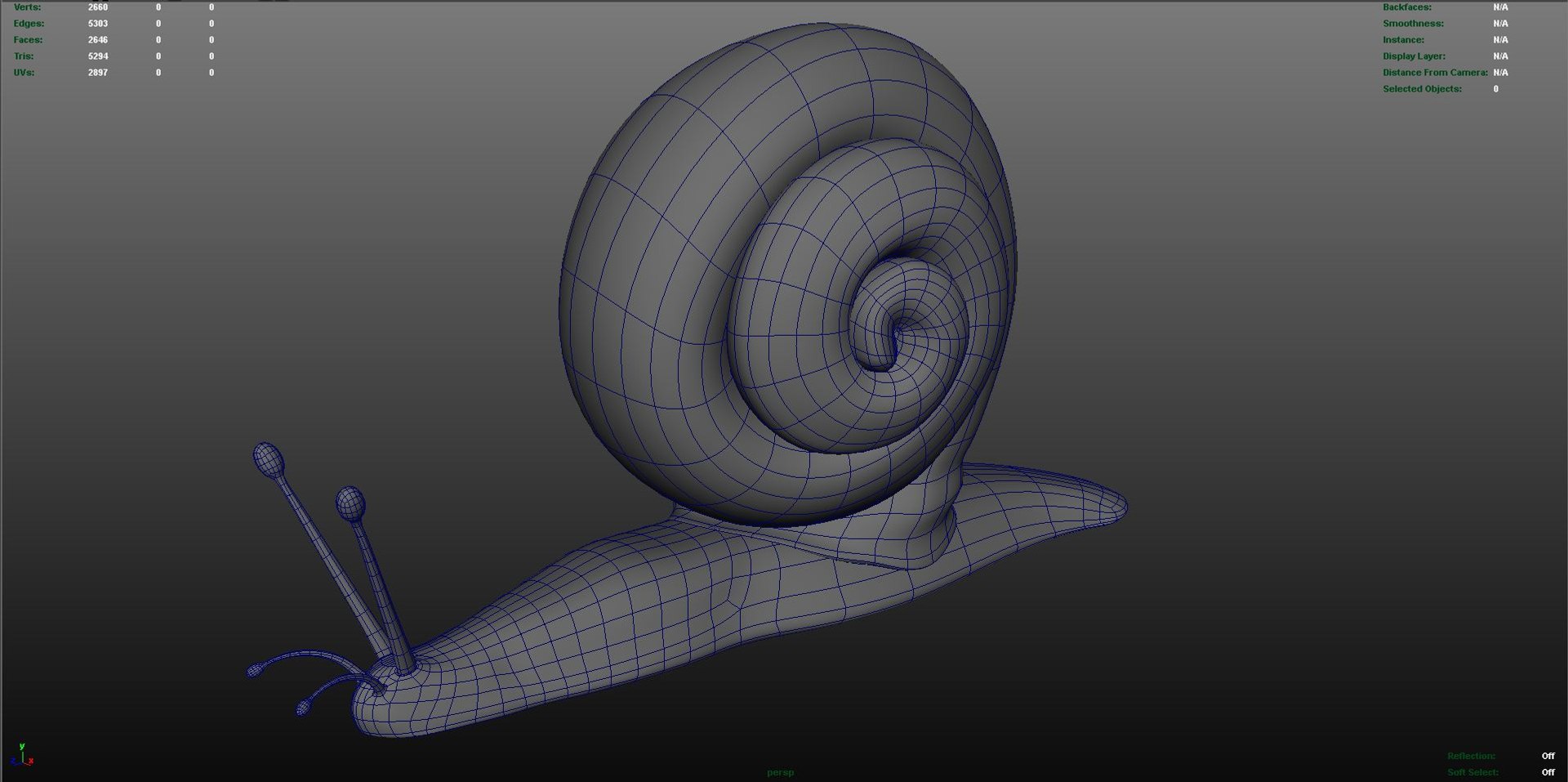Click the 'Selected Objects:' HUD label
1568x782 pixels.
[1422, 89]
